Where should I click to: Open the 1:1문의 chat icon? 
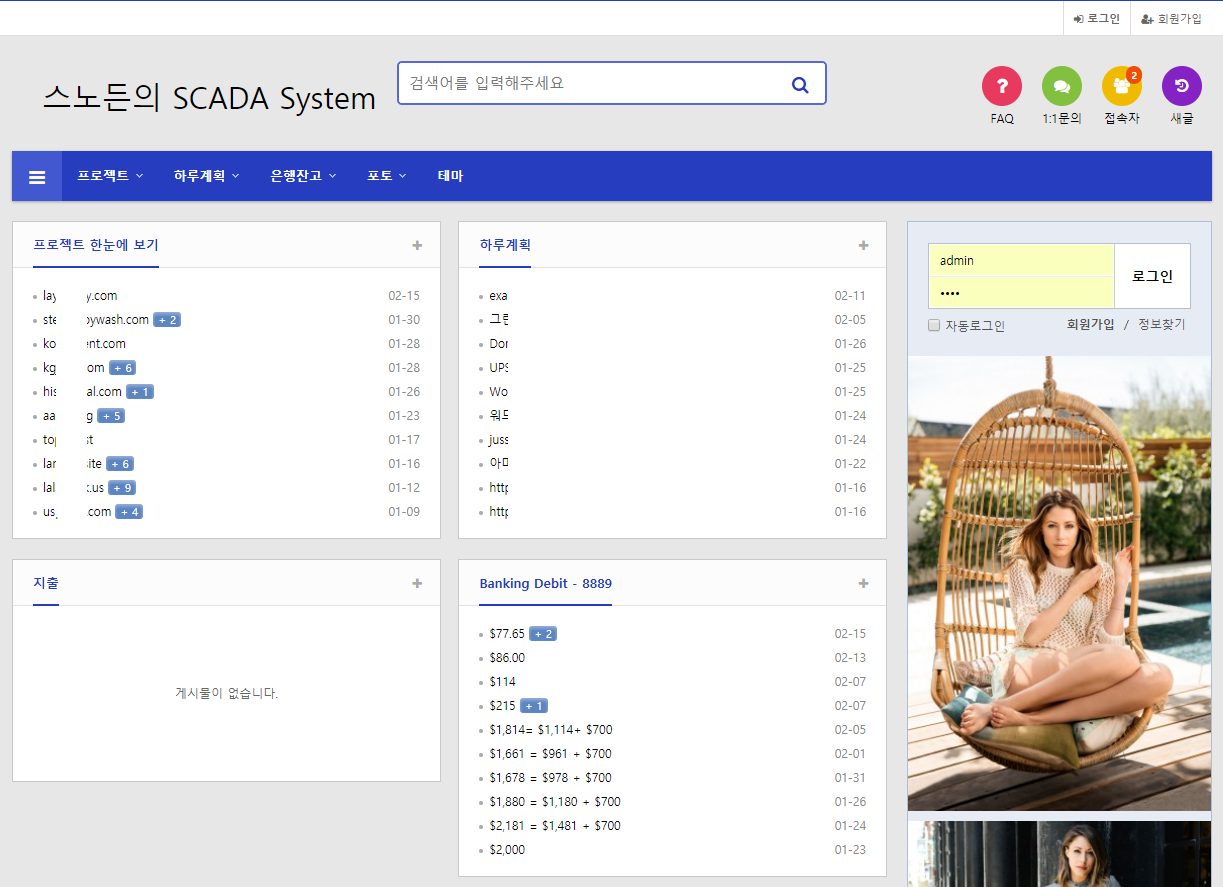coord(1061,86)
